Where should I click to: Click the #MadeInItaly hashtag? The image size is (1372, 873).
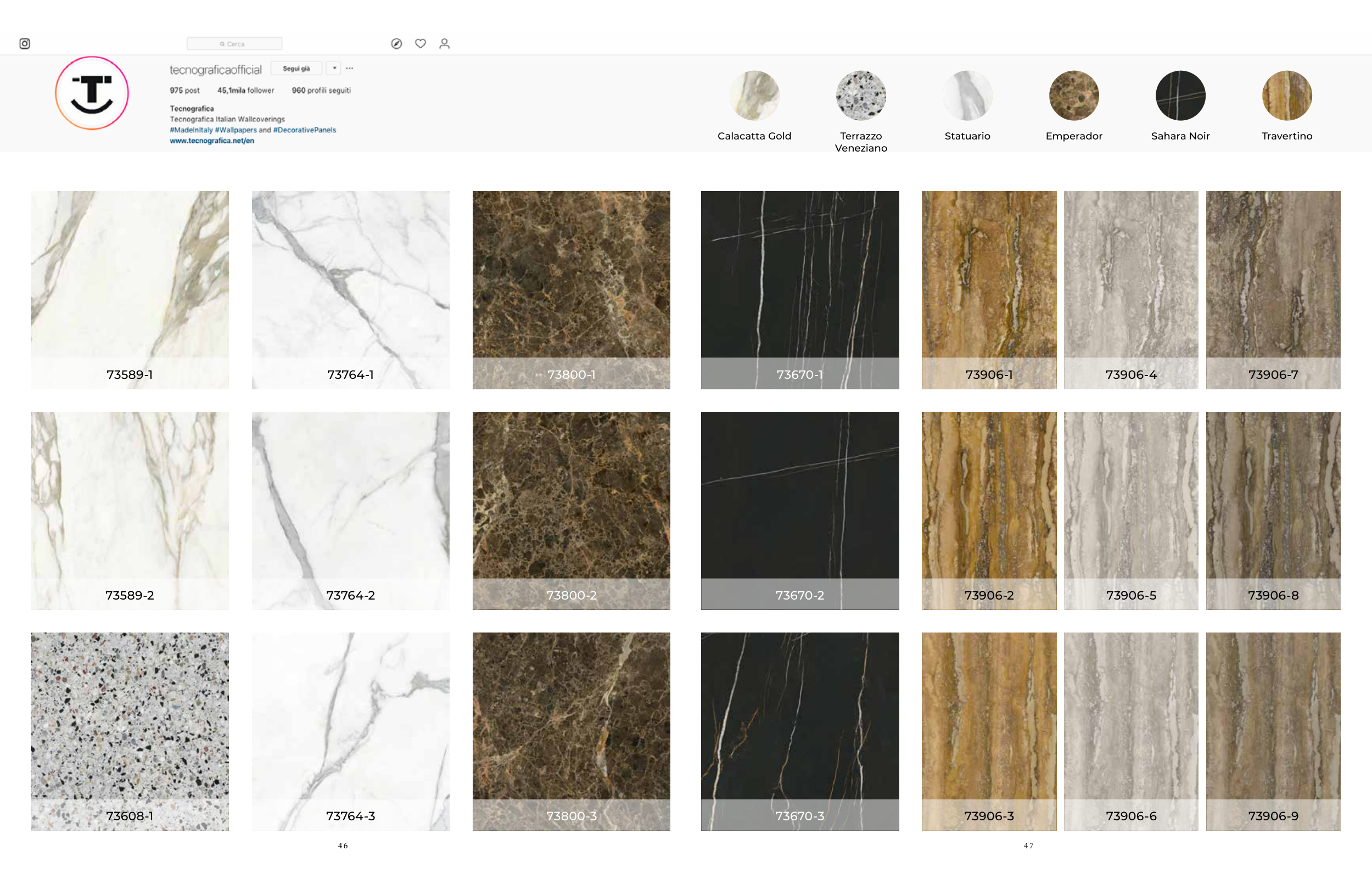coord(191,130)
